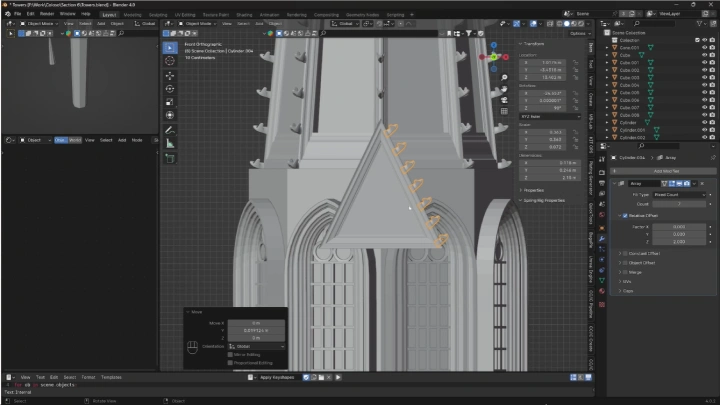Switch to the Modeling workspace tab
Screen dimensions: 720x405
pyautogui.click(x=132, y=15)
